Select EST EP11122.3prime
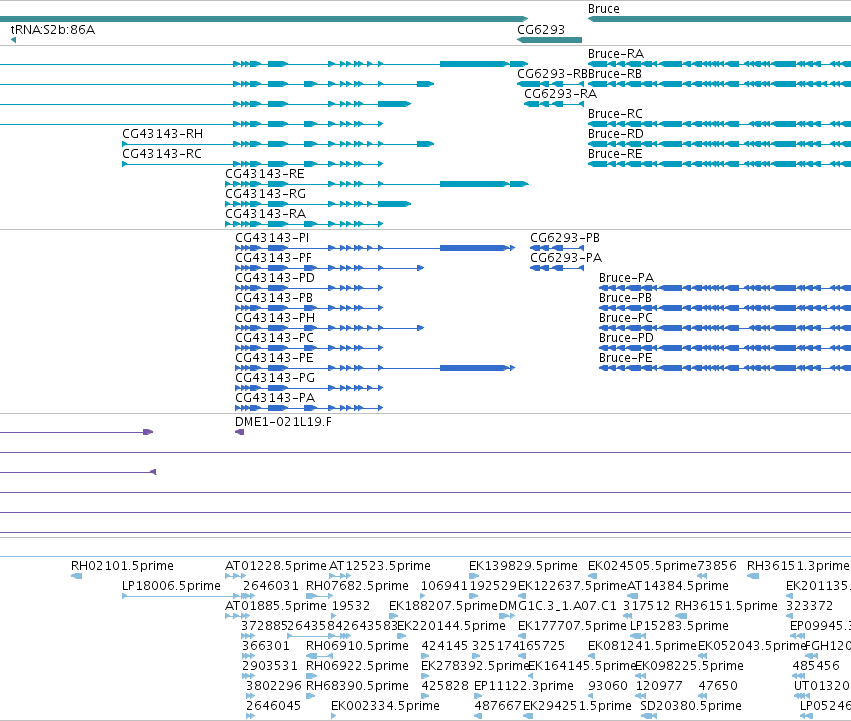This screenshot has height=721, width=851. tap(524, 687)
